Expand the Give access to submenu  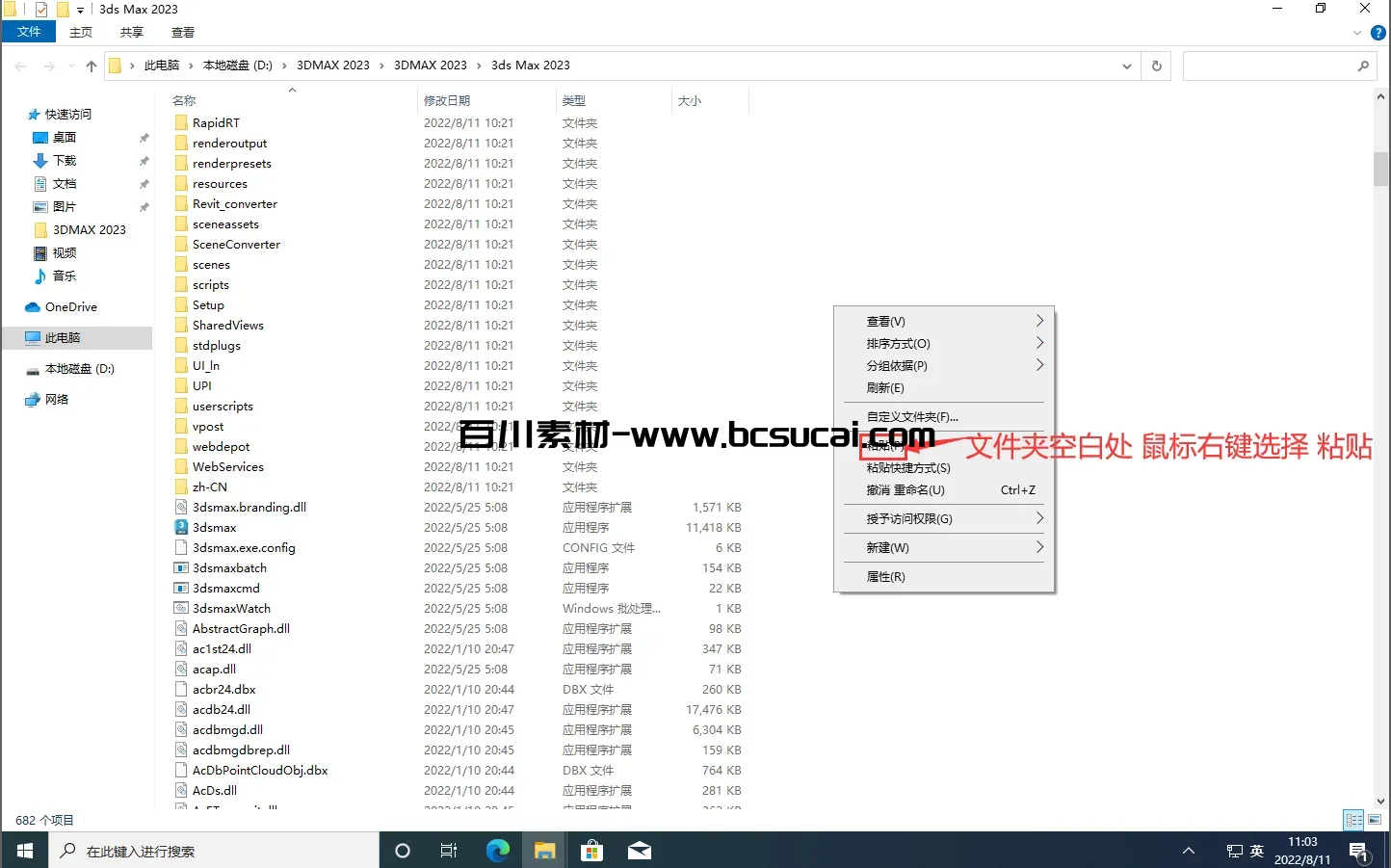[944, 519]
